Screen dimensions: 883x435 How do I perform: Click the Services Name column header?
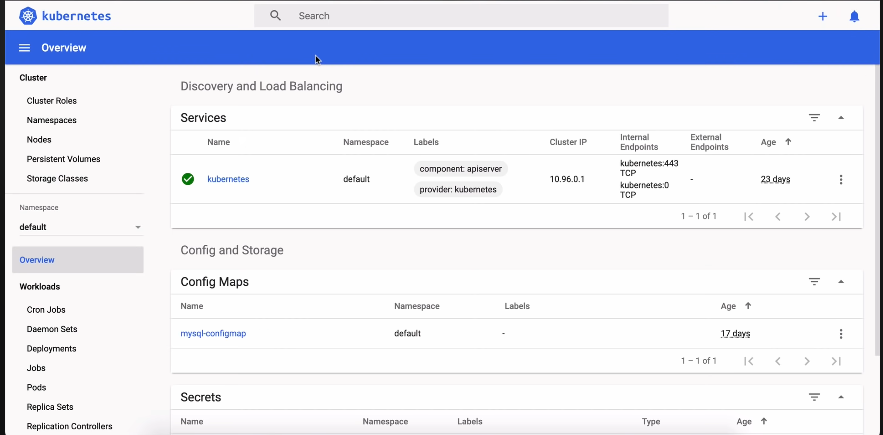[x=218, y=142]
